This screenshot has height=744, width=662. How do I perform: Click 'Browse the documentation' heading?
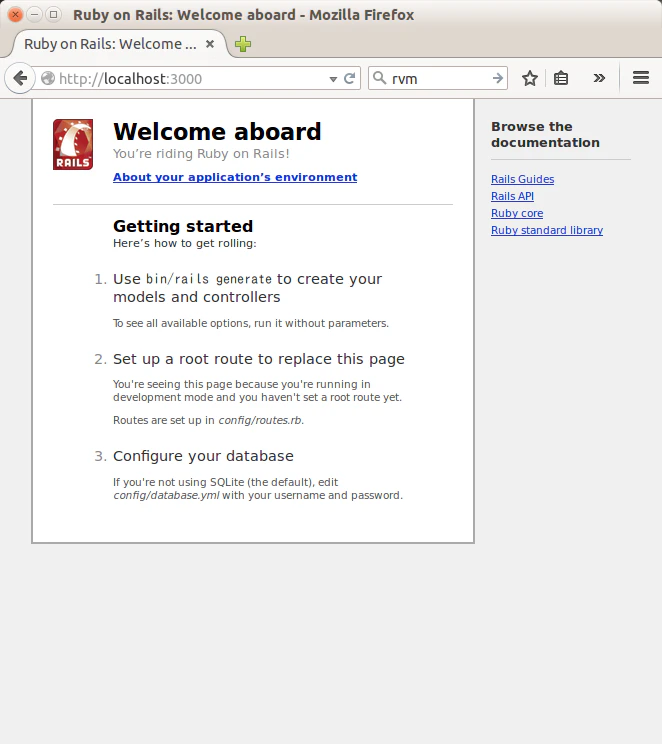click(x=545, y=135)
